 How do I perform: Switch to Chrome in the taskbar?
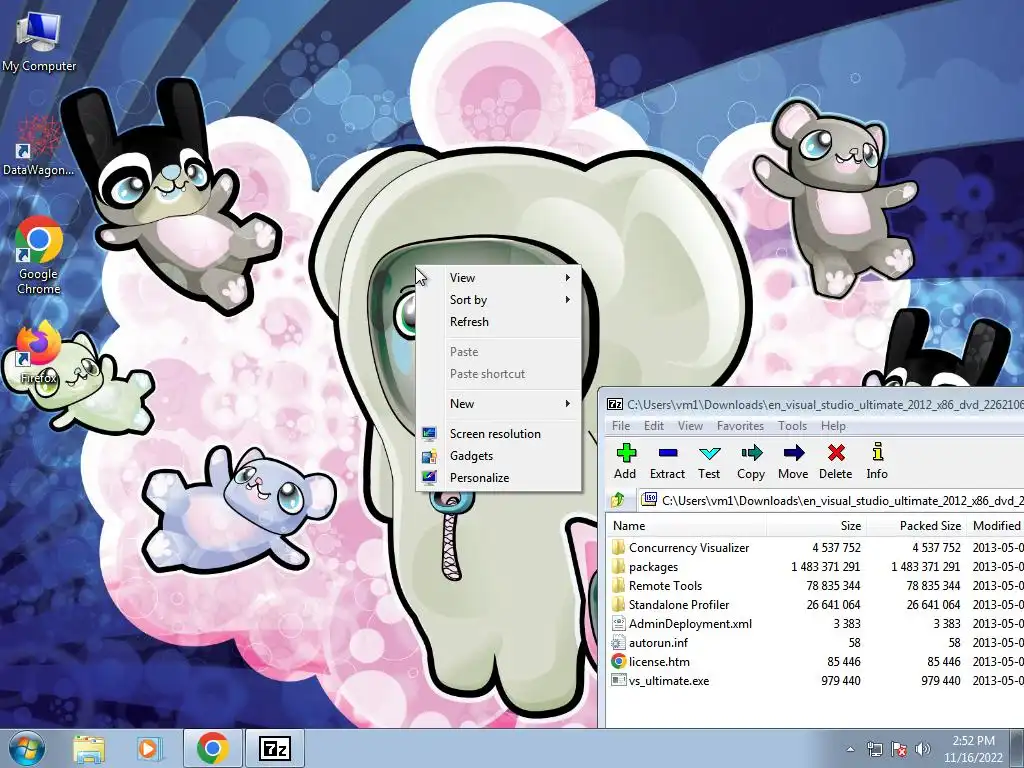coord(212,748)
